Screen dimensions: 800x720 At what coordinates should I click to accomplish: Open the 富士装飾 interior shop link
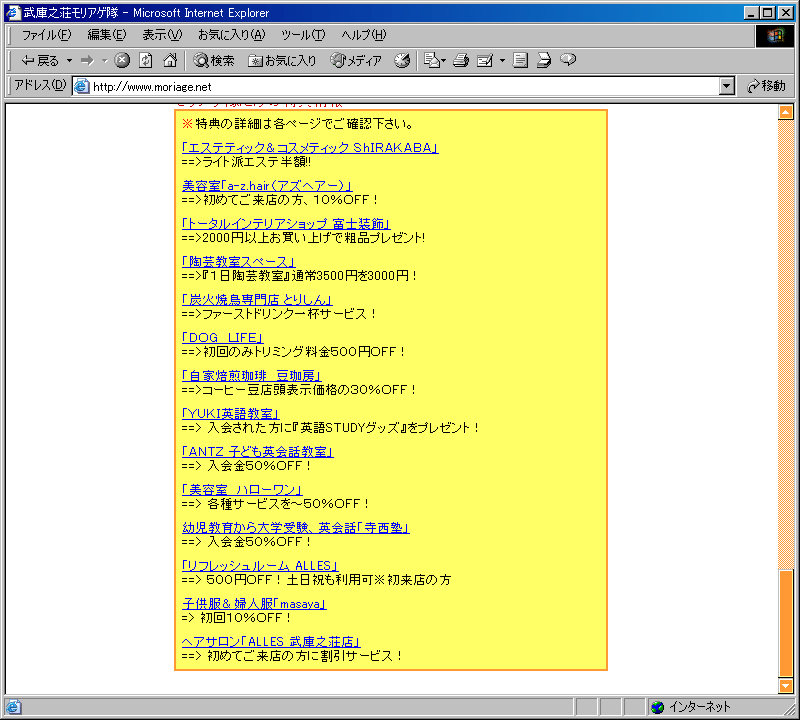(286, 224)
